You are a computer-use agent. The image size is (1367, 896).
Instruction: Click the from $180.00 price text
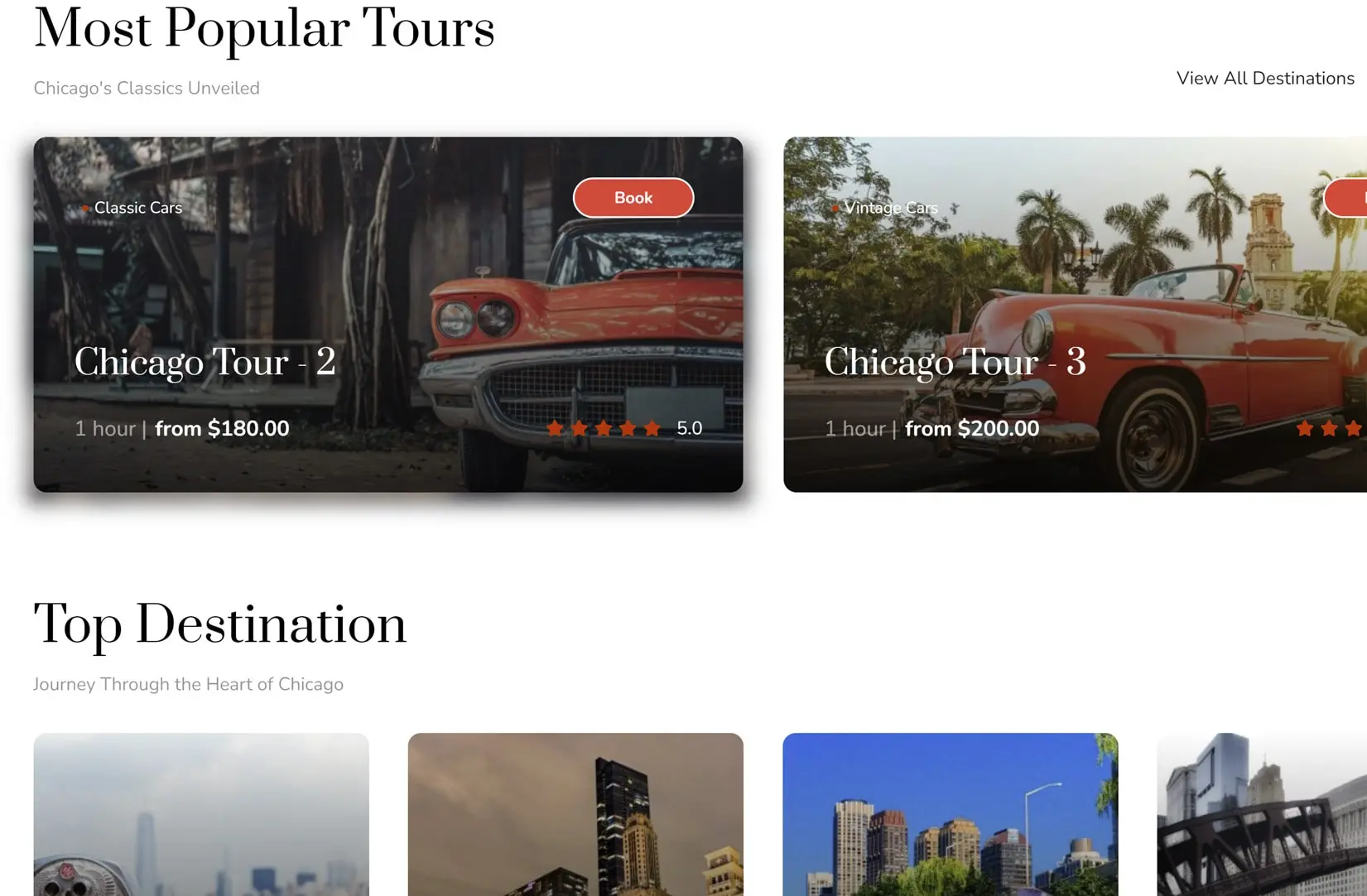222,428
